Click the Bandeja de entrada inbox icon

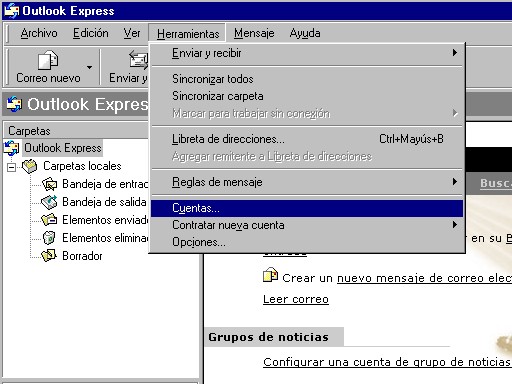pos(49,184)
